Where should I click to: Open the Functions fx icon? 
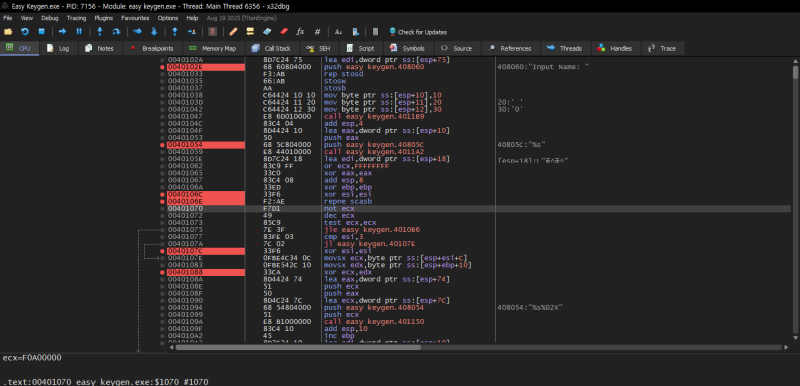point(301,32)
